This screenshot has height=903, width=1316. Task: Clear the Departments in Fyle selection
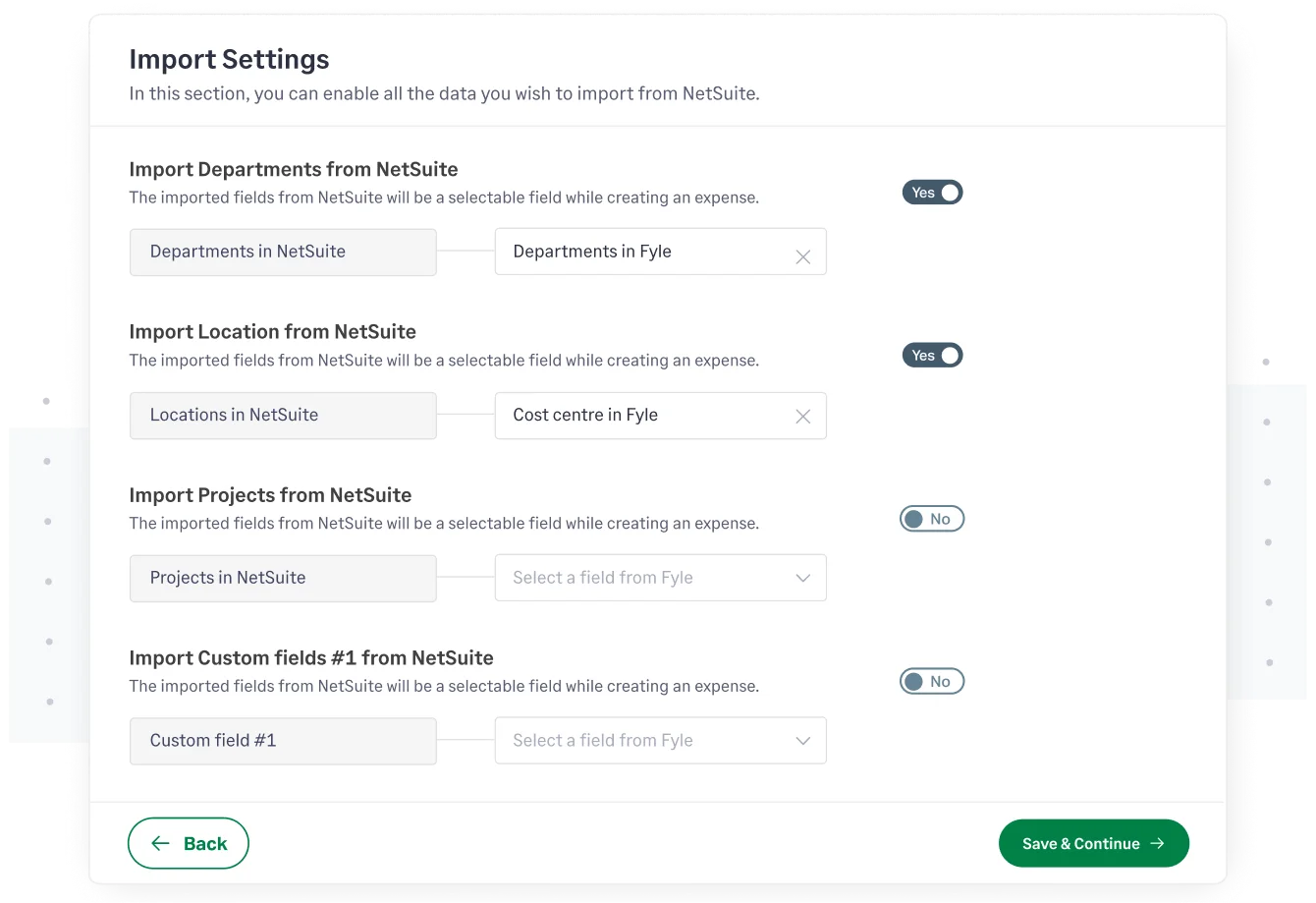(803, 256)
